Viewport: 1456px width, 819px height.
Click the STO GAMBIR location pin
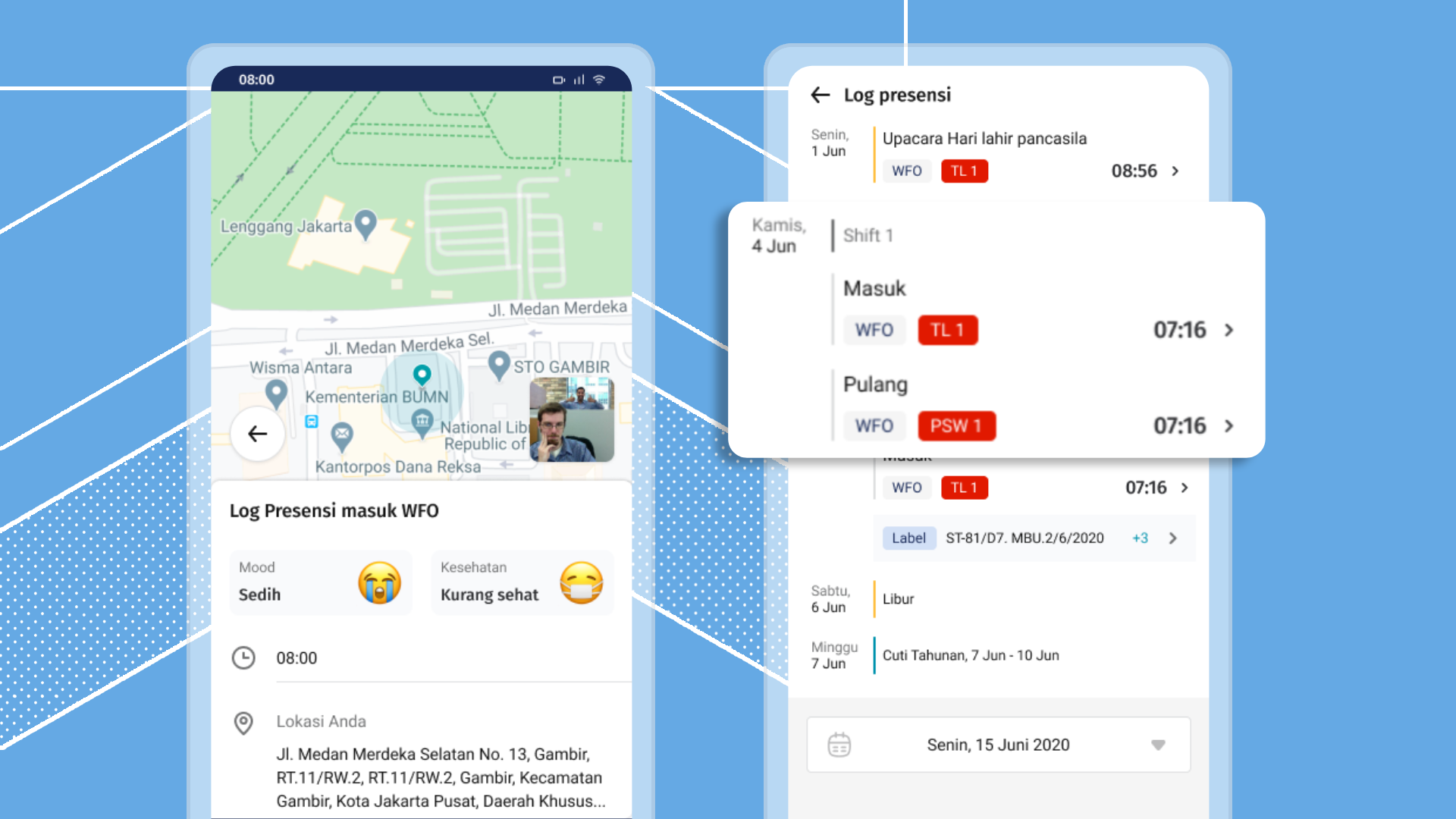[498, 365]
